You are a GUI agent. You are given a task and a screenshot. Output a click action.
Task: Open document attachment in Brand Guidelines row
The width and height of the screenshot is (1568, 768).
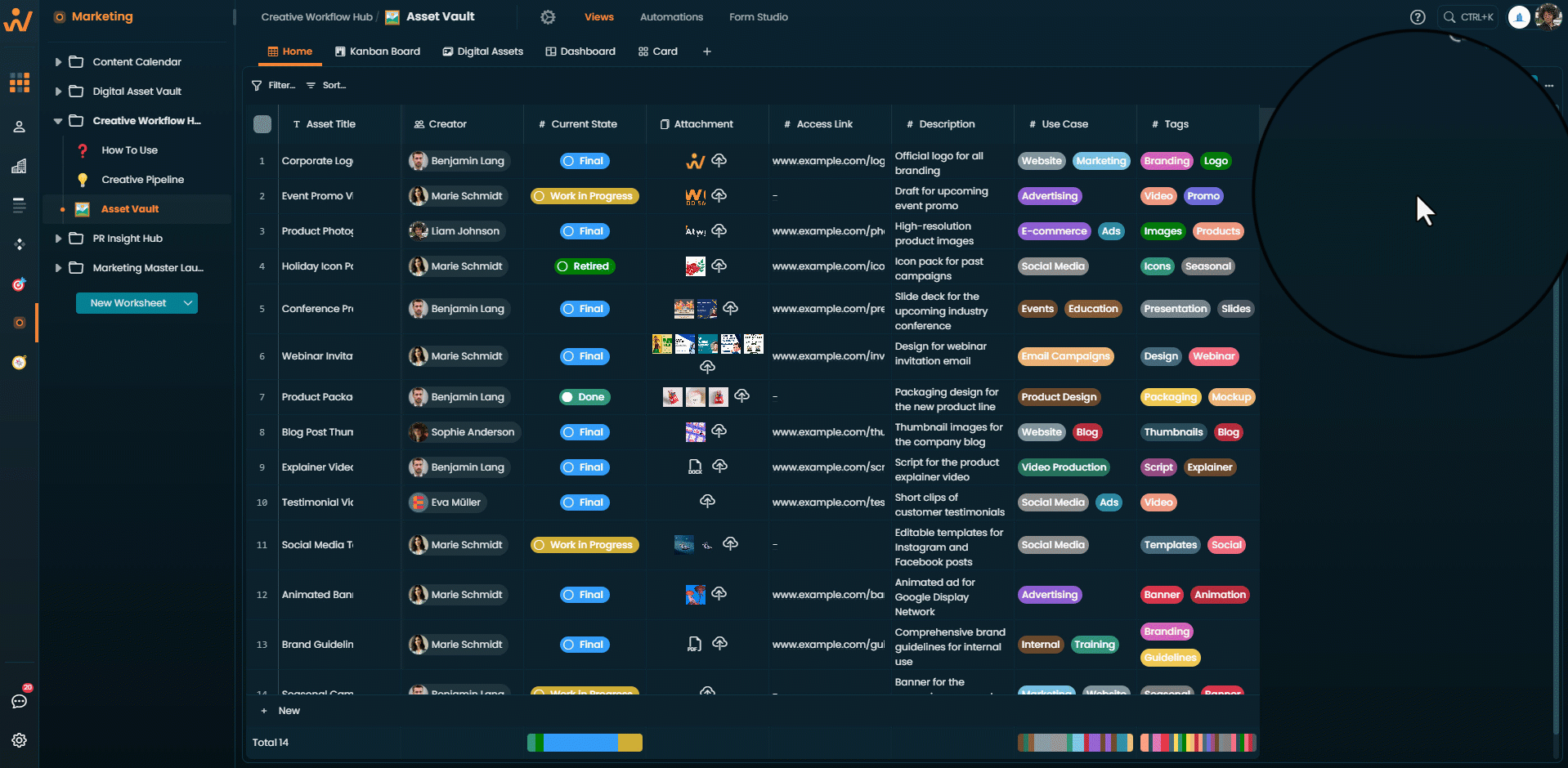pyautogui.click(x=694, y=644)
